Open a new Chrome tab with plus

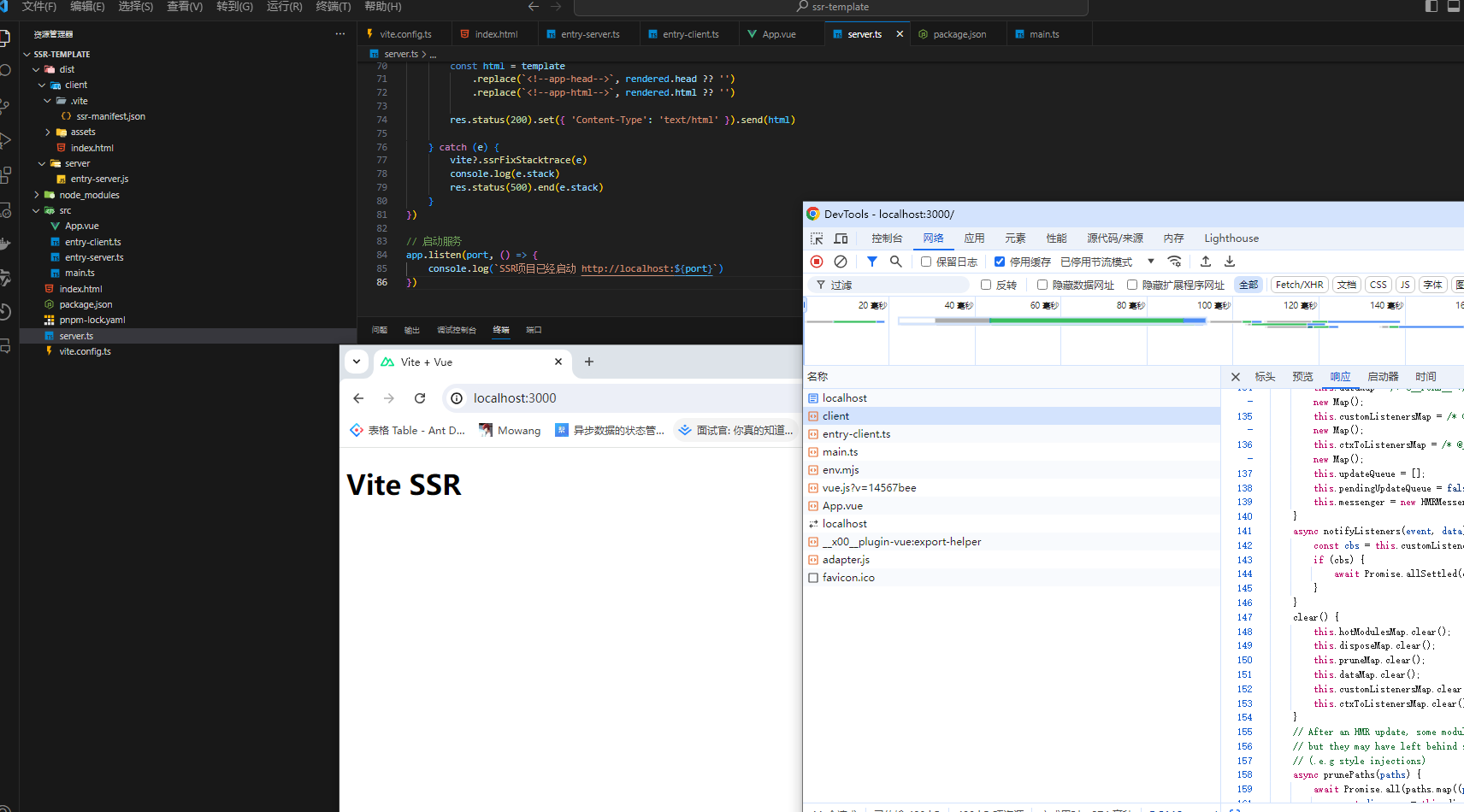[588, 362]
